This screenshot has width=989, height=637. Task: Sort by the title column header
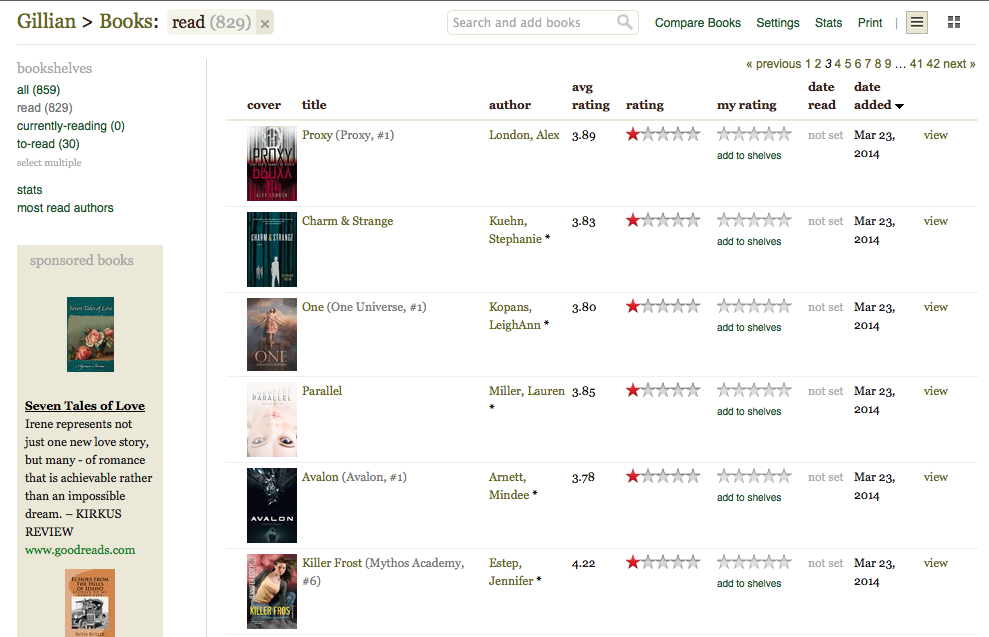point(314,105)
